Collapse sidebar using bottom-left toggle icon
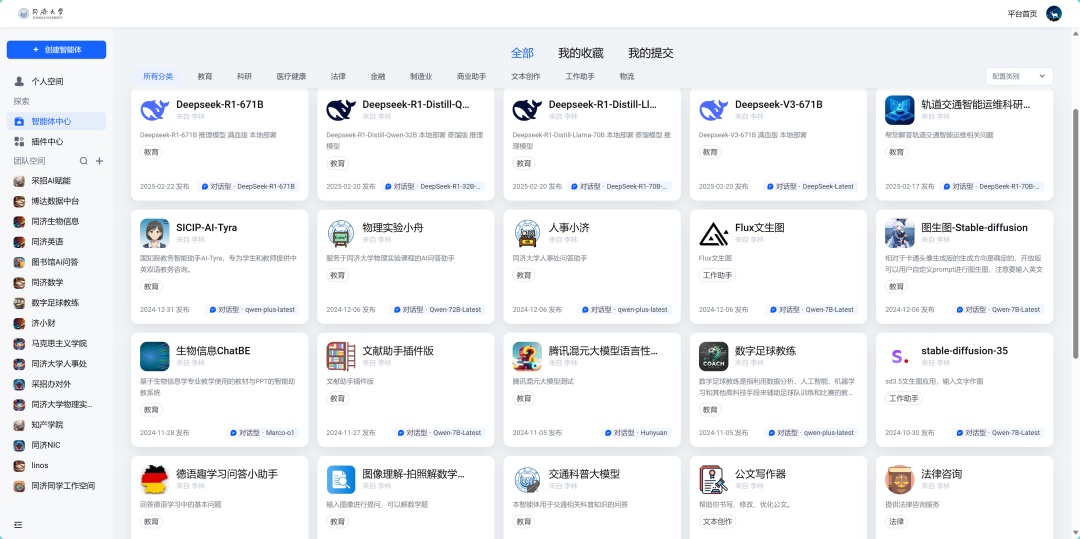Screen dimensions: 1080x539 pos(18,525)
